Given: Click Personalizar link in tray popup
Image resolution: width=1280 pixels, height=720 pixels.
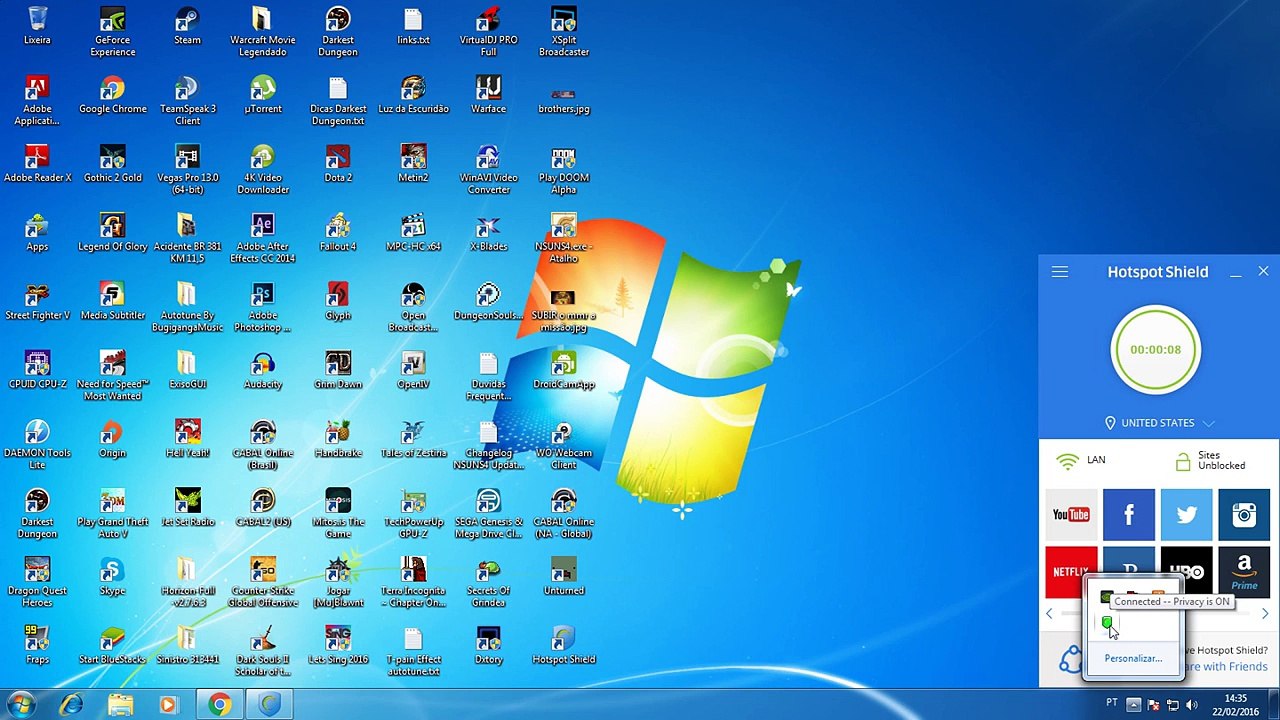Looking at the screenshot, I should (1133, 658).
